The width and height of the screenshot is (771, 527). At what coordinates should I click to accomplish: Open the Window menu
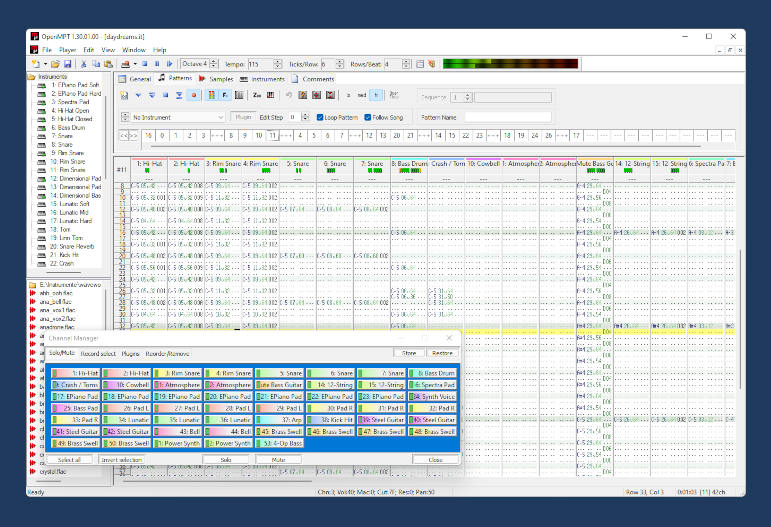134,50
